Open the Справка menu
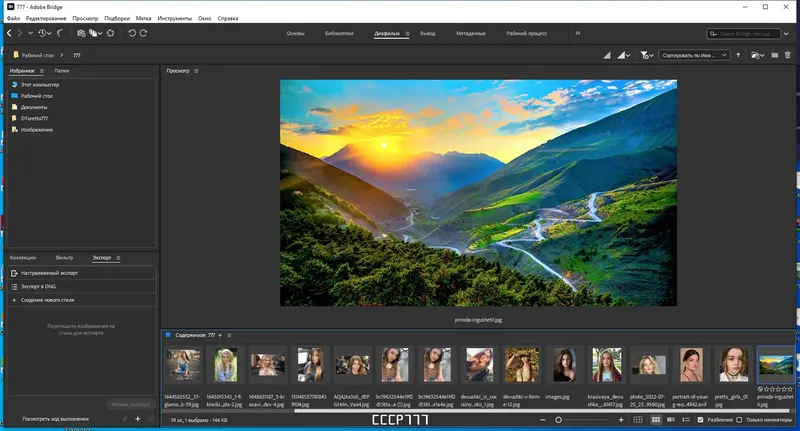800x431 pixels. tap(228, 18)
